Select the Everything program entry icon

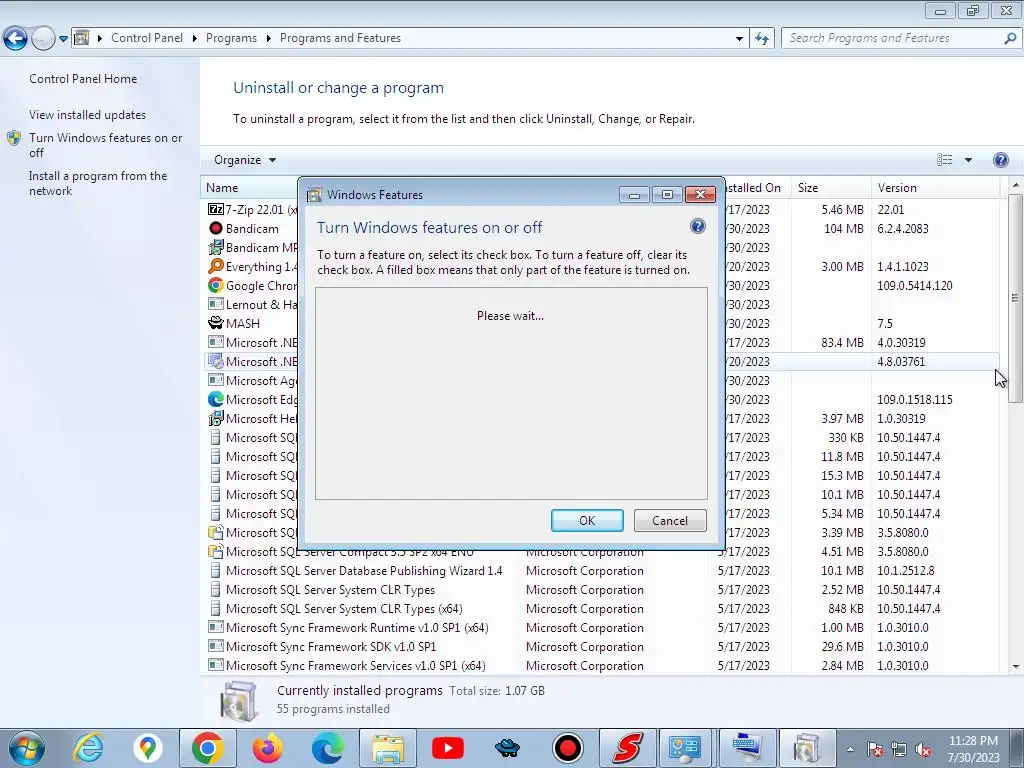coord(216,266)
